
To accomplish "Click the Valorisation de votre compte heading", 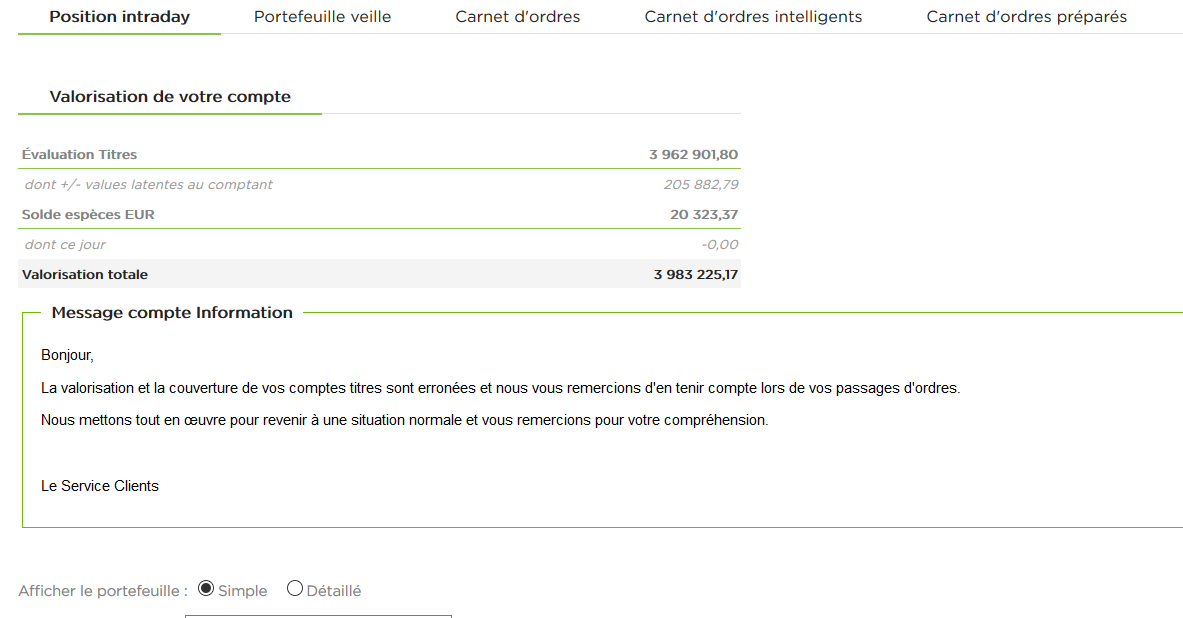I will pos(170,97).
